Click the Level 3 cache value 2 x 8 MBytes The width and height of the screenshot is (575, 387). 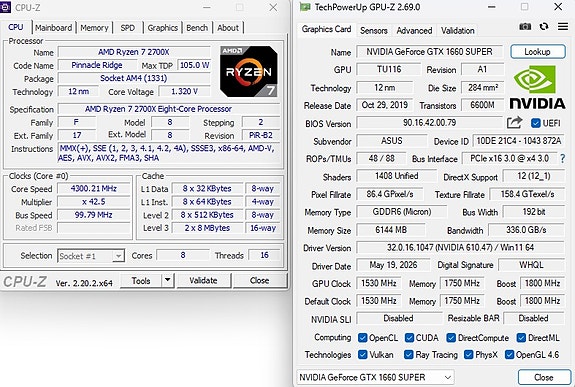[207, 228]
